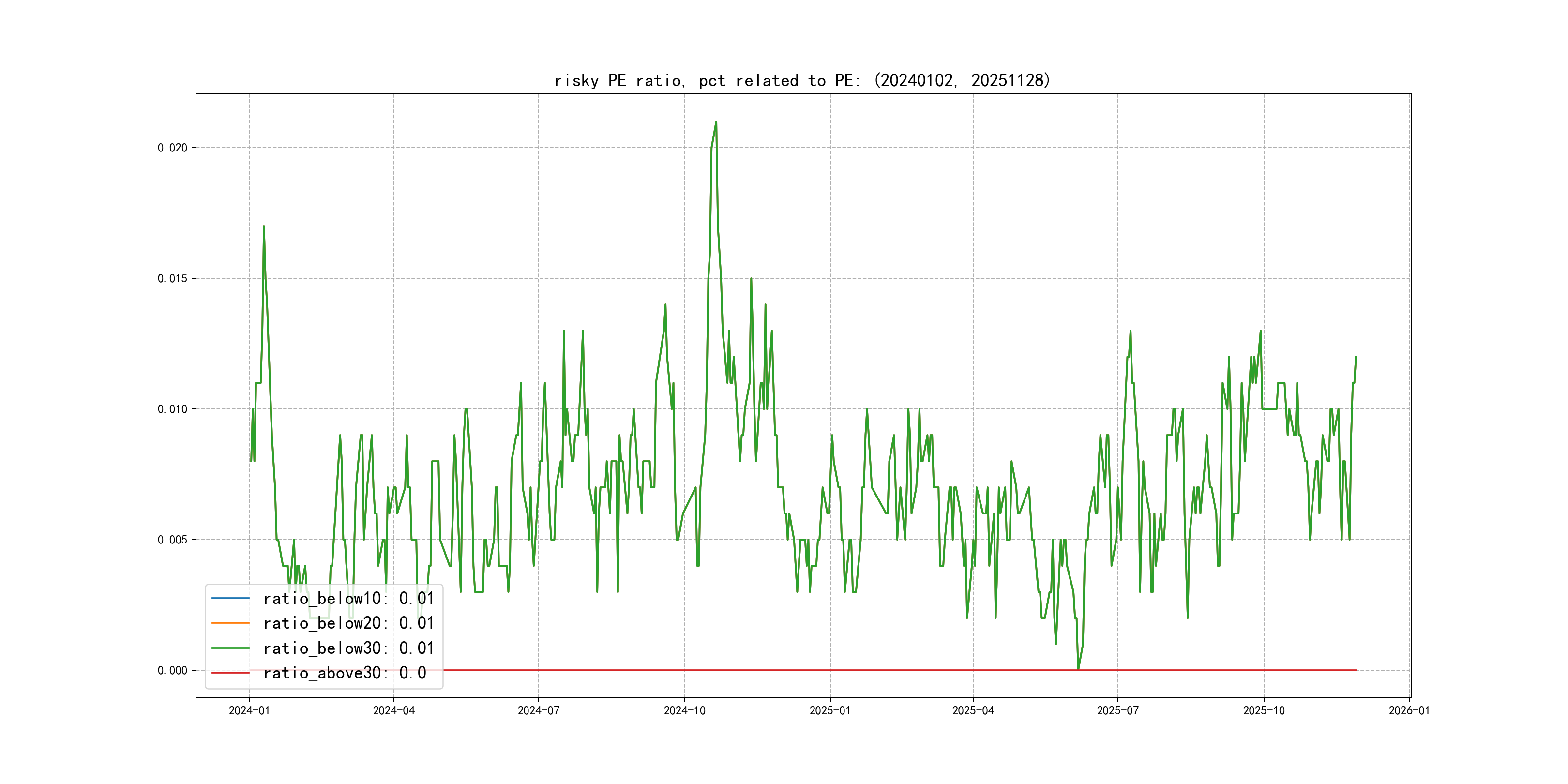Click the ratio_below20 legend label text
Image resolution: width=1568 pixels, height=784 pixels.
[348, 623]
